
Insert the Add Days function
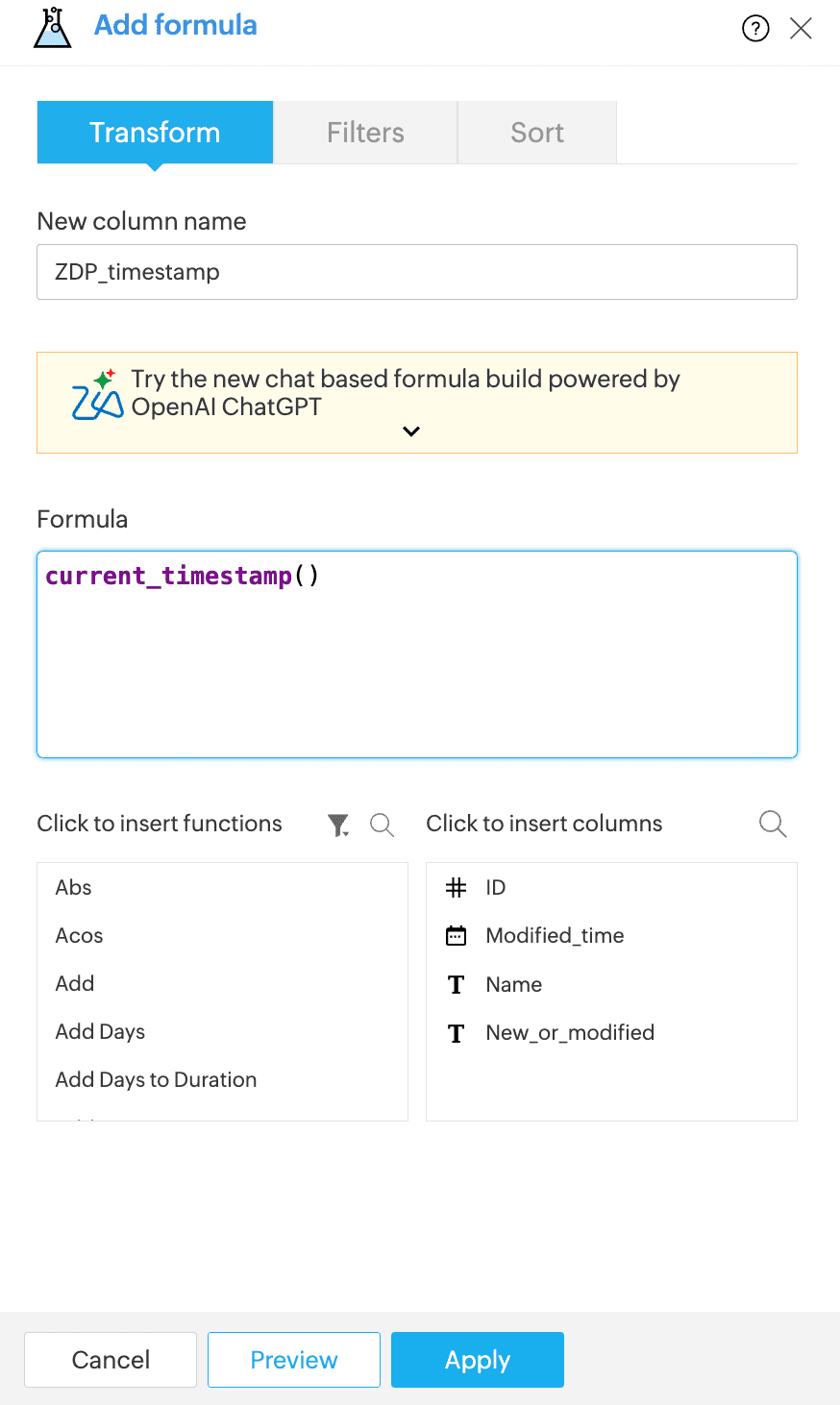(x=101, y=1032)
